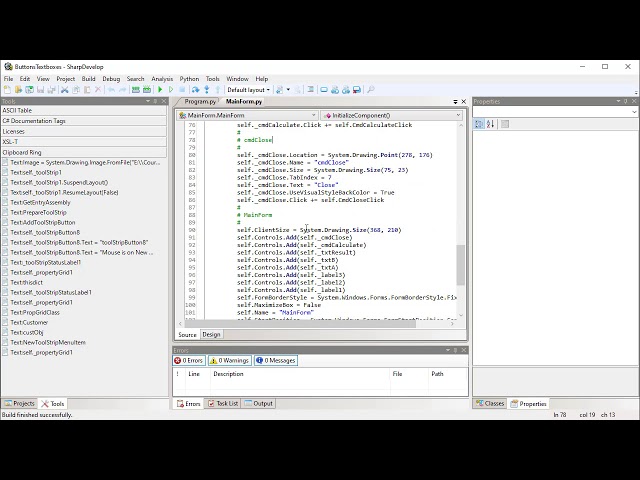This screenshot has width=640, height=480.
Task: Open the Errors panel options arrow
Action: click(448, 350)
